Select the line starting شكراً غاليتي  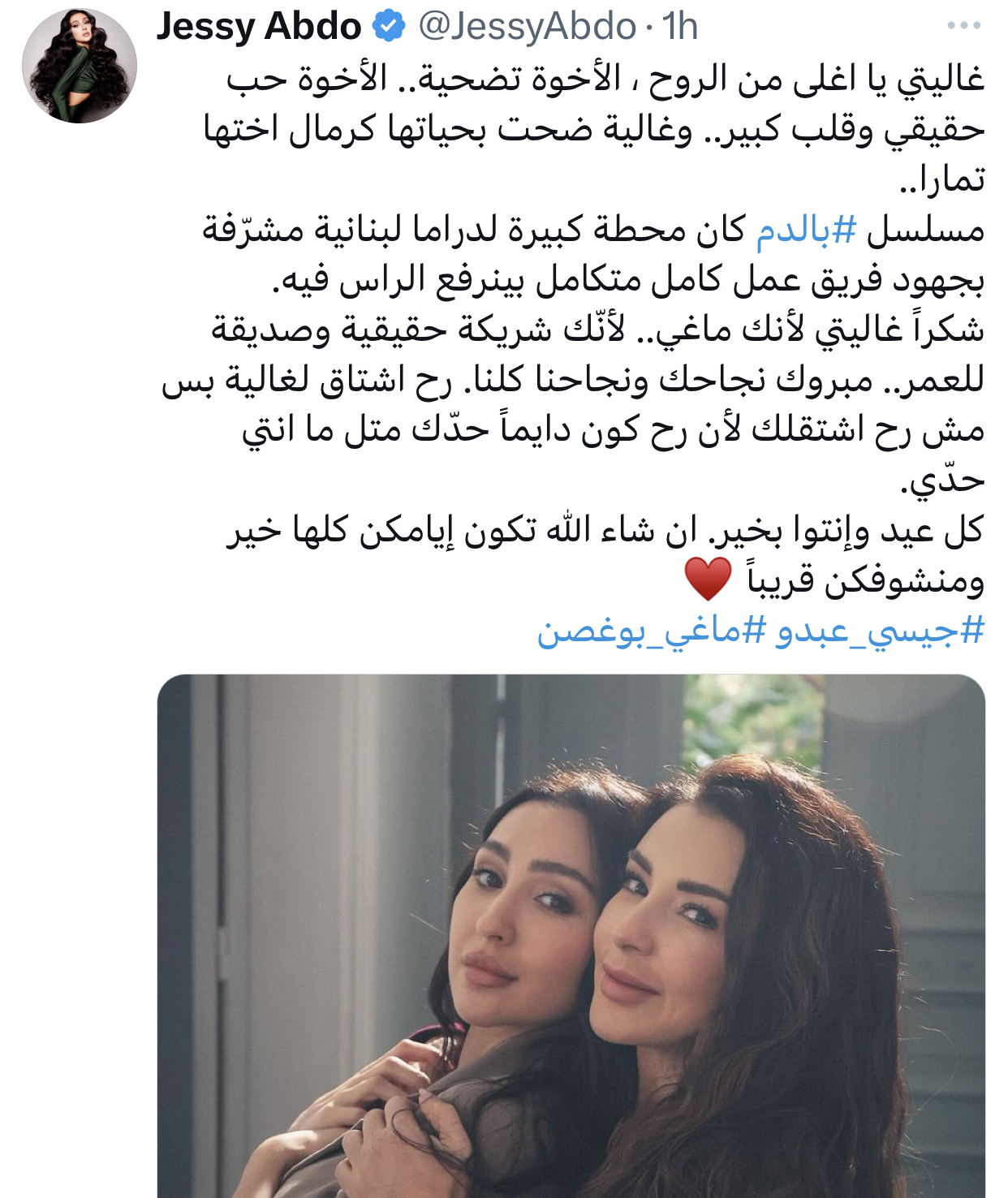coord(597,330)
